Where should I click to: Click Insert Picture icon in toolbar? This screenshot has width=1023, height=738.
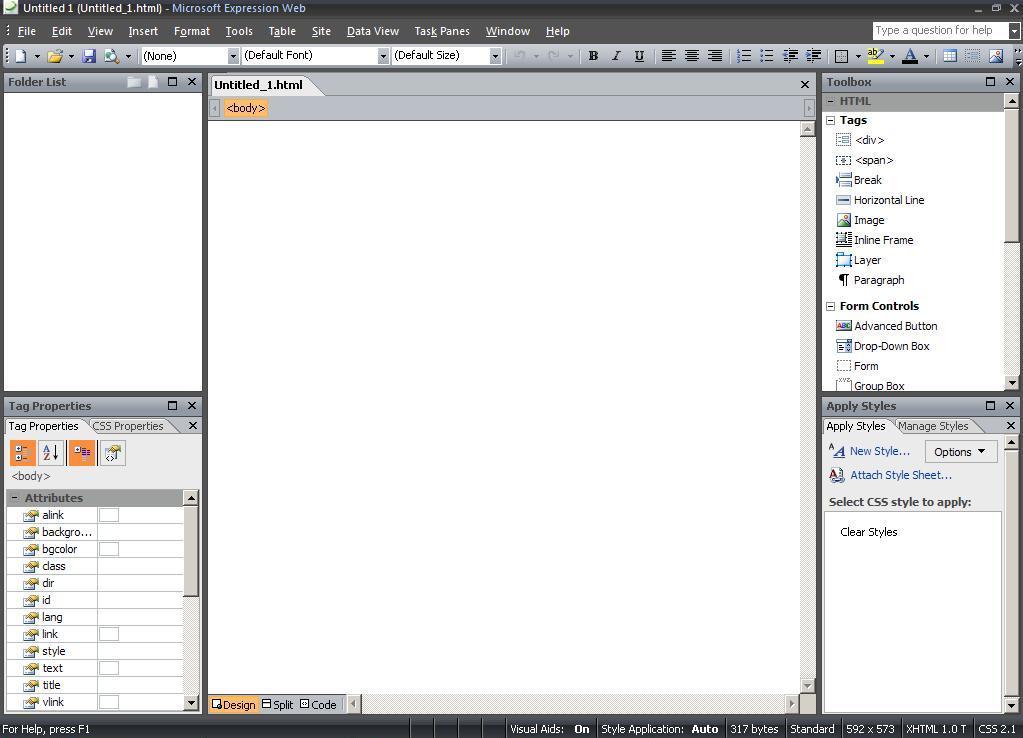[x=996, y=56]
